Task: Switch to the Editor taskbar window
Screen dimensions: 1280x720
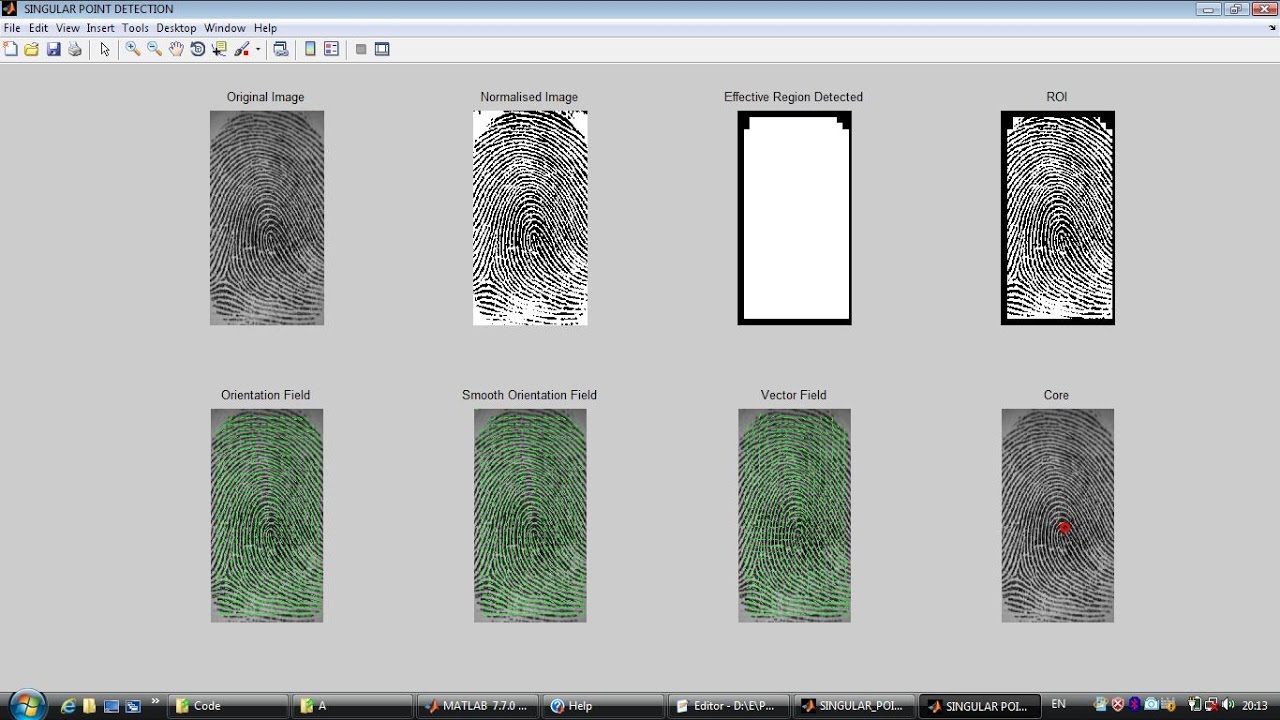Action: [729, 706]
